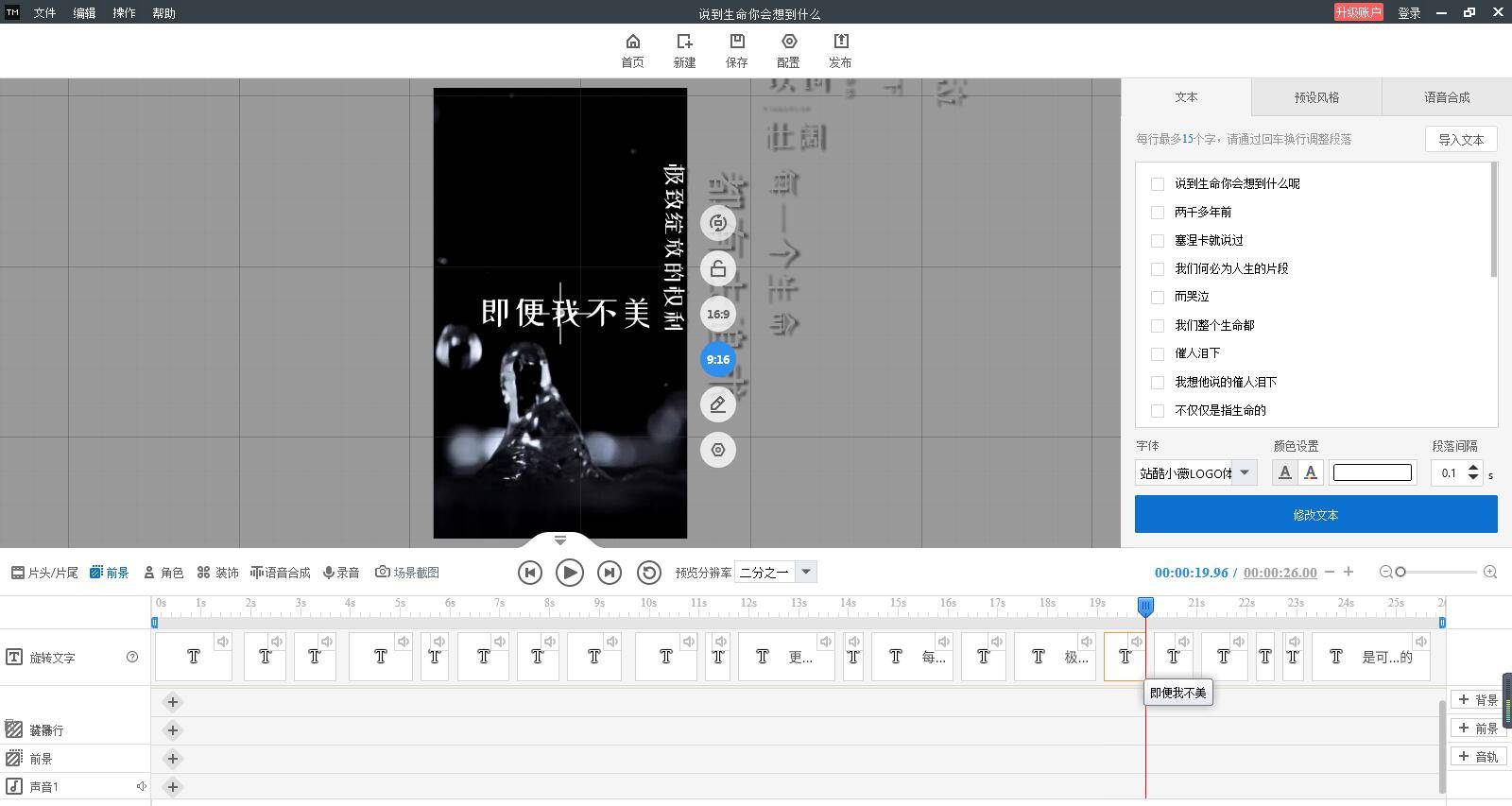
Task: Click the pencil edit icon beside the preview
Action: click(x=718, y=404)
